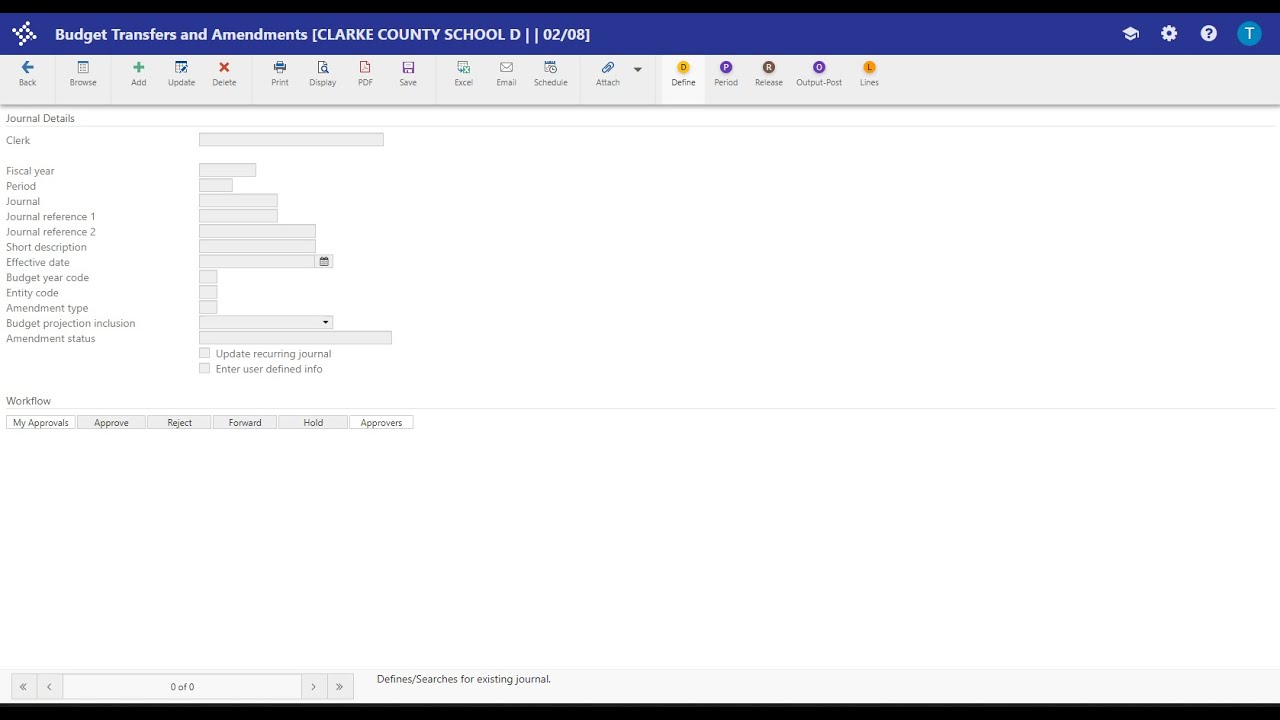Click the Amendment status field

click(295, 338)
